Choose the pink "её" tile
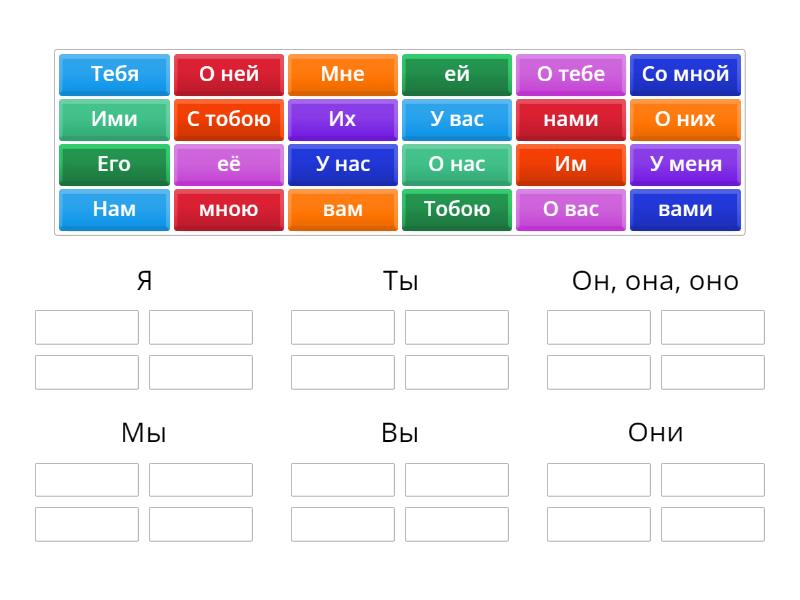This screenshot has height=600, width=800. pyautogui.click(x=229, y=164)
